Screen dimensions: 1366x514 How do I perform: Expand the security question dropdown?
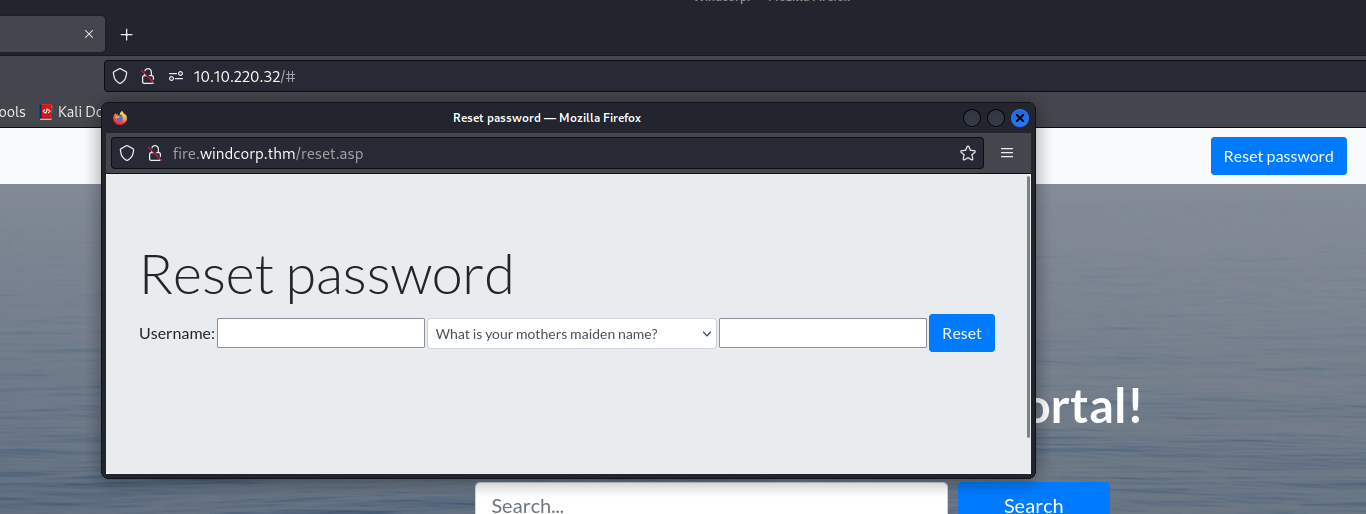572,334
